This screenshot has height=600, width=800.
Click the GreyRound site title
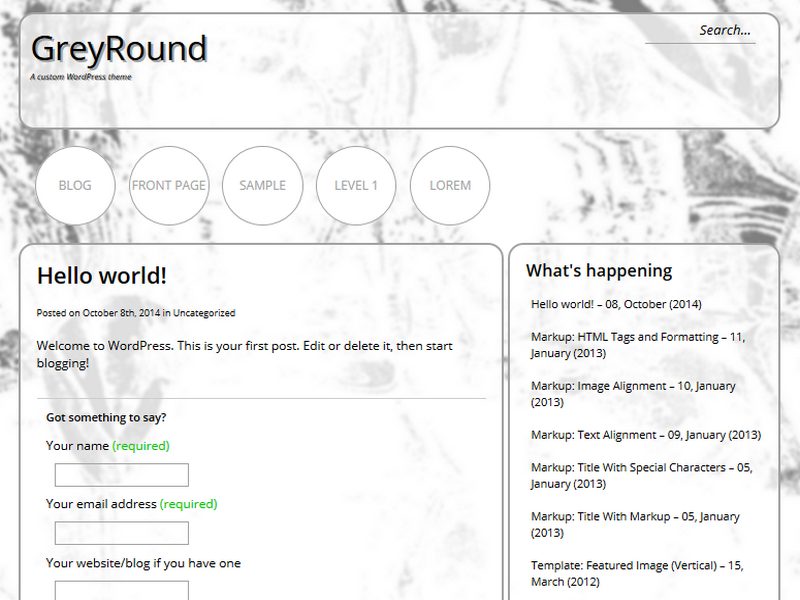point(119,48)
